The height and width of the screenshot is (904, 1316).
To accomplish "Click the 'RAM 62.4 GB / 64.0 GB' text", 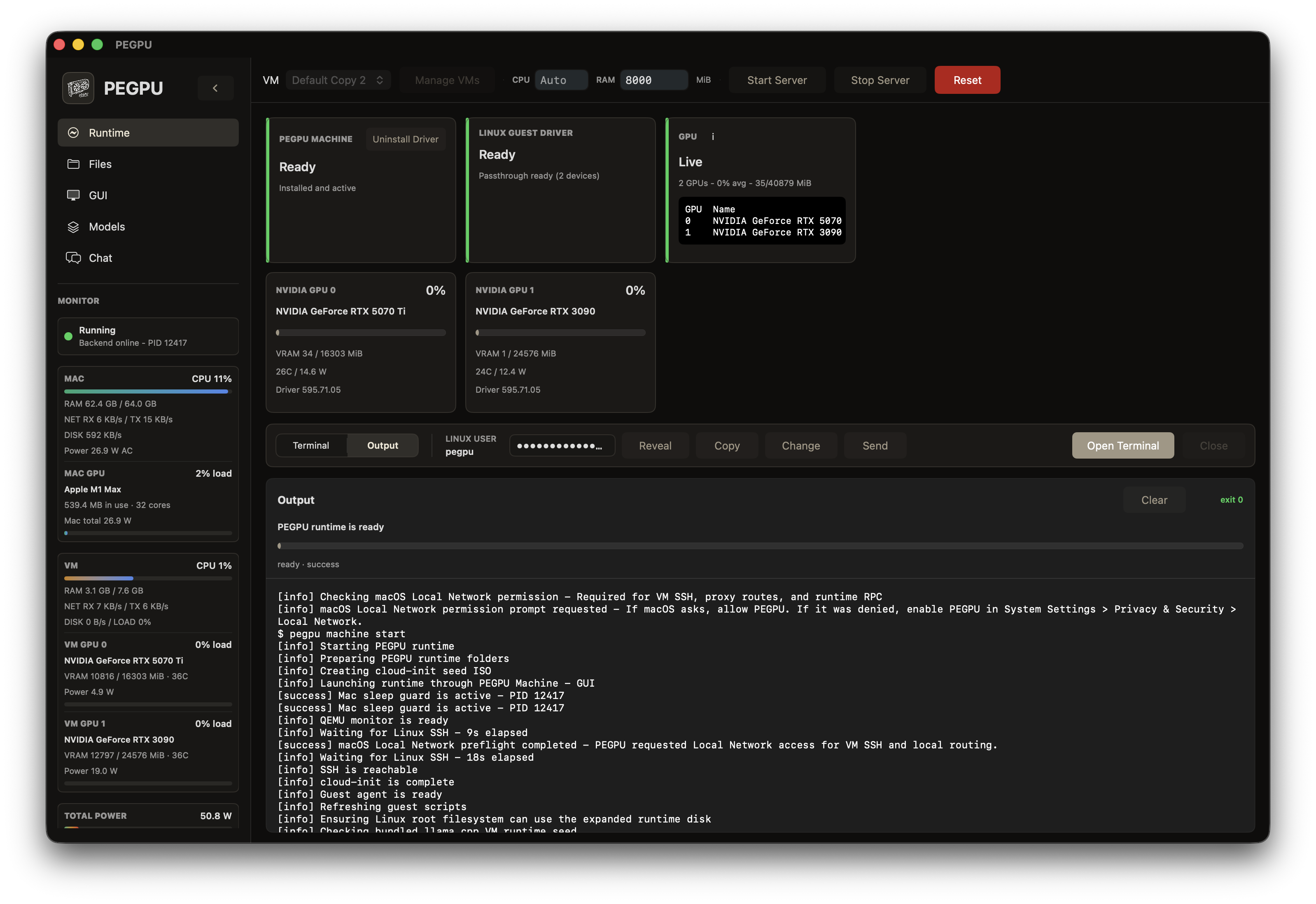I will (110, 404).
